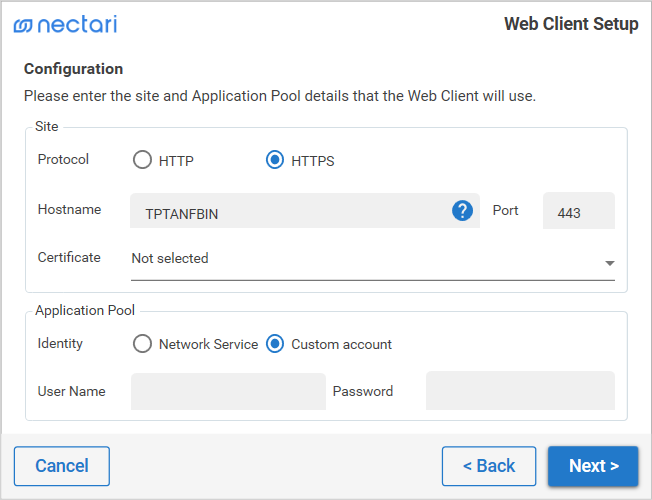
Task: Click the Application Pool group label
Action: click(85, 310)
